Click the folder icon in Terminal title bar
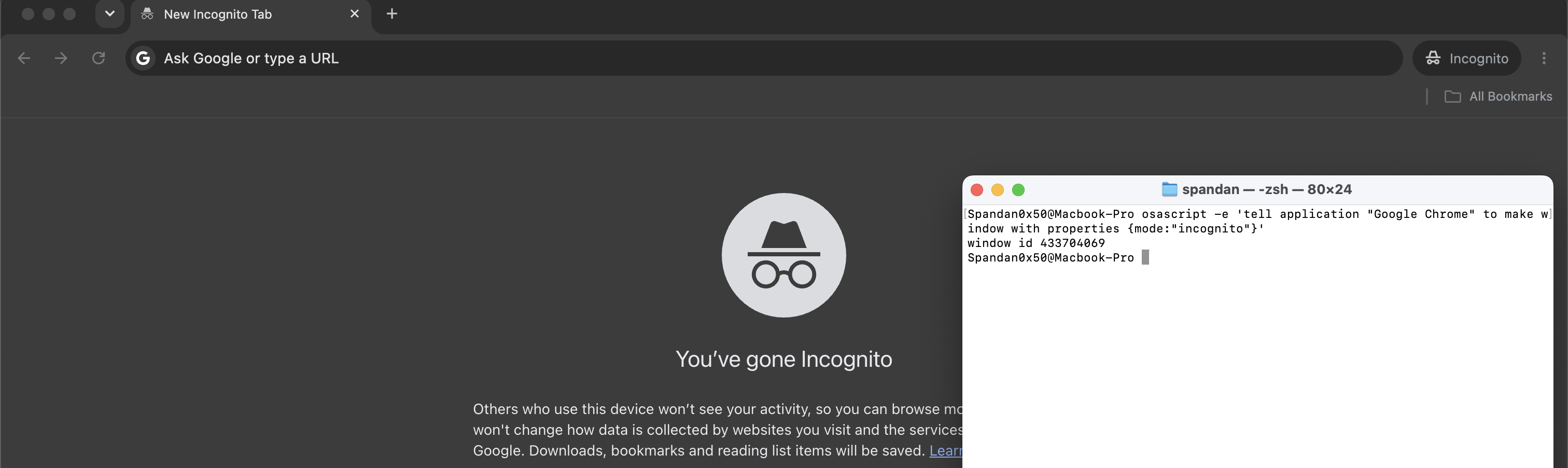 point(1169,189)
